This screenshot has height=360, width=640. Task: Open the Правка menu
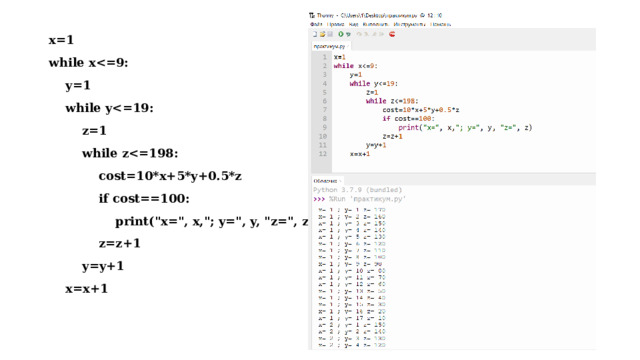pyautogui.click(x=336, y=24)
